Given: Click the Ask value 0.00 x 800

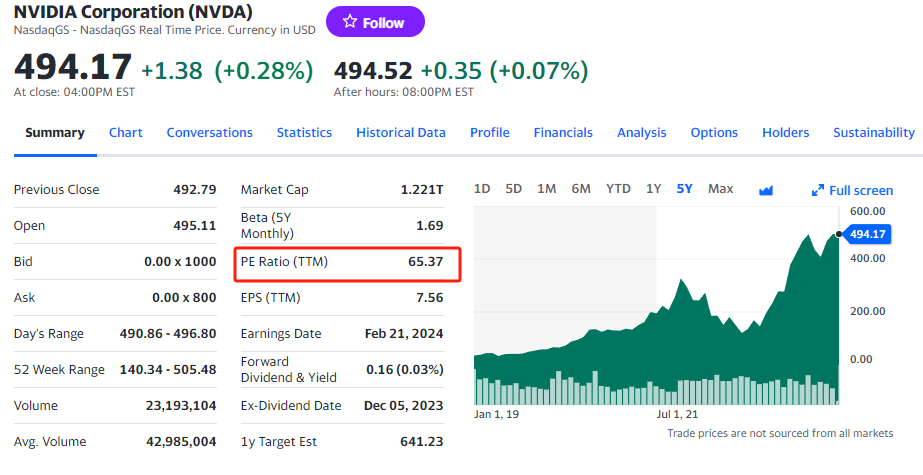Looking at the screenshot, I should pyautogui.click(x=184, y=297).
